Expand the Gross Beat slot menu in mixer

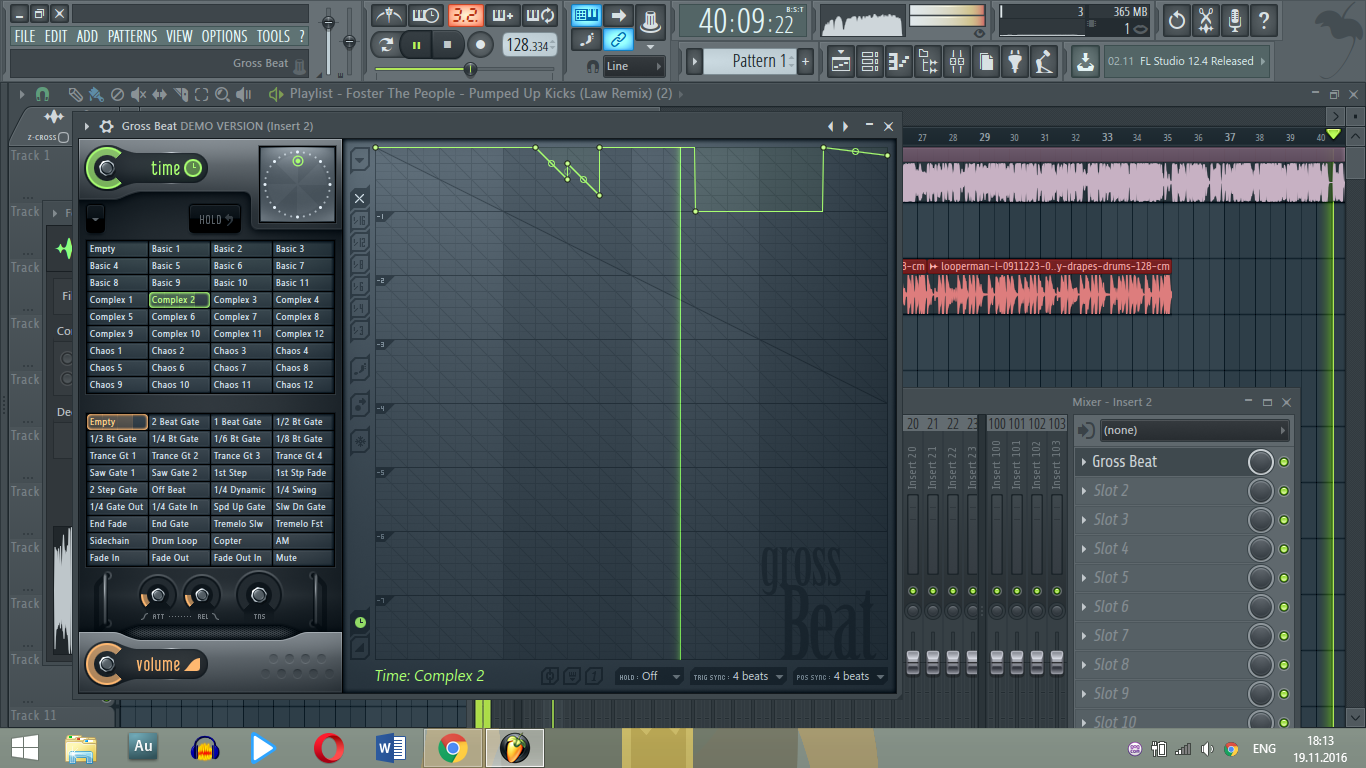tap(1083, 462)
